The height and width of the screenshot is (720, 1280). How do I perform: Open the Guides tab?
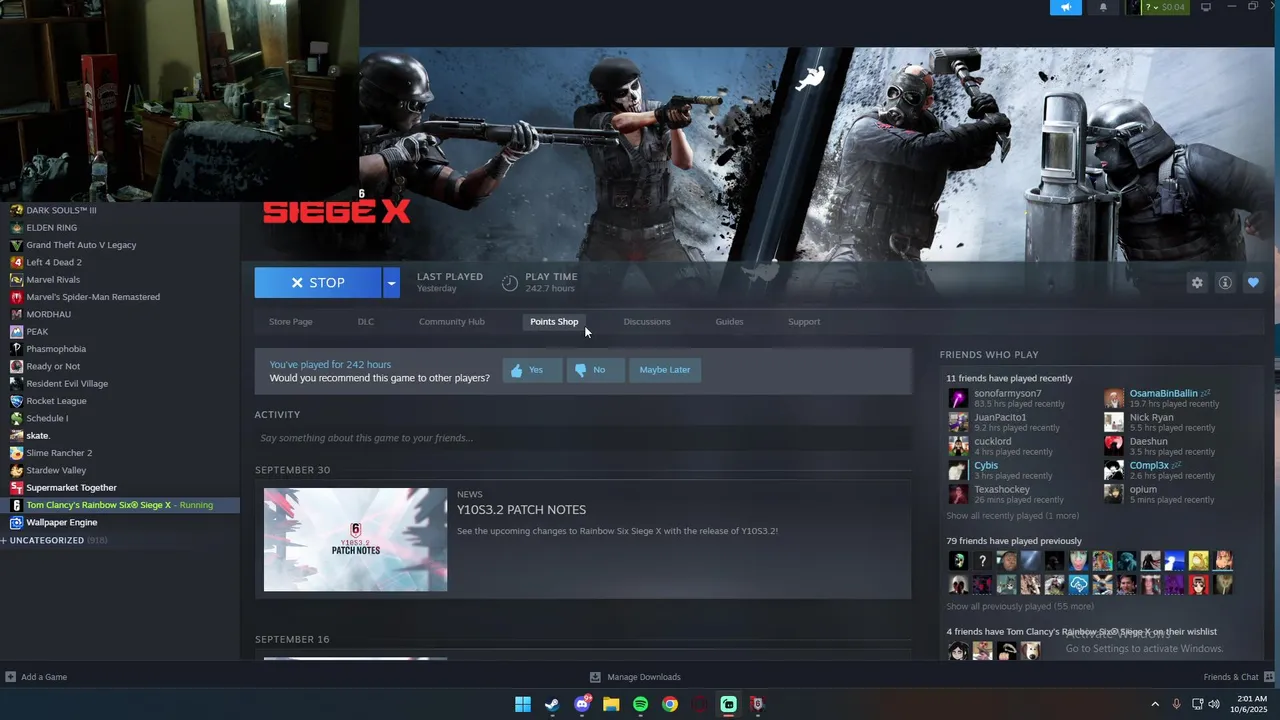(729, 322)
